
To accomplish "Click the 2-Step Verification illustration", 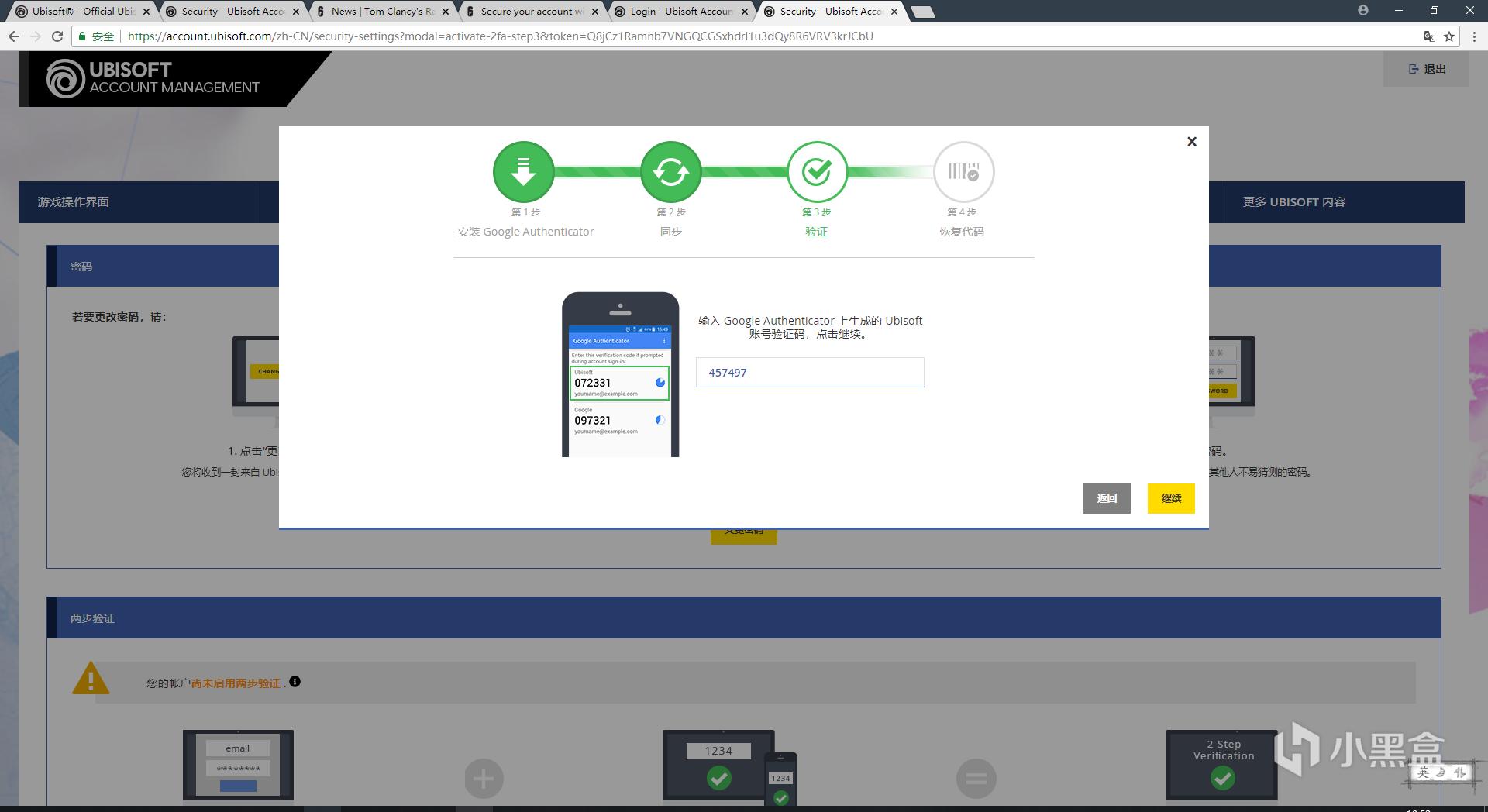I will [x=1222, y=765].
